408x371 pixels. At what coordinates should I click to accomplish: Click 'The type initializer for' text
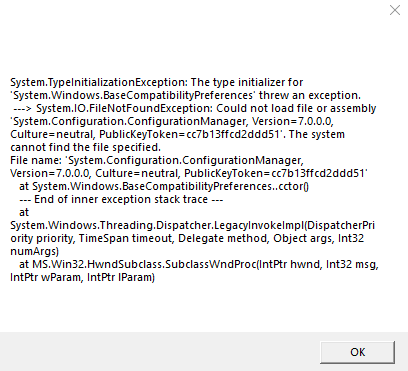tap(247, 82)
